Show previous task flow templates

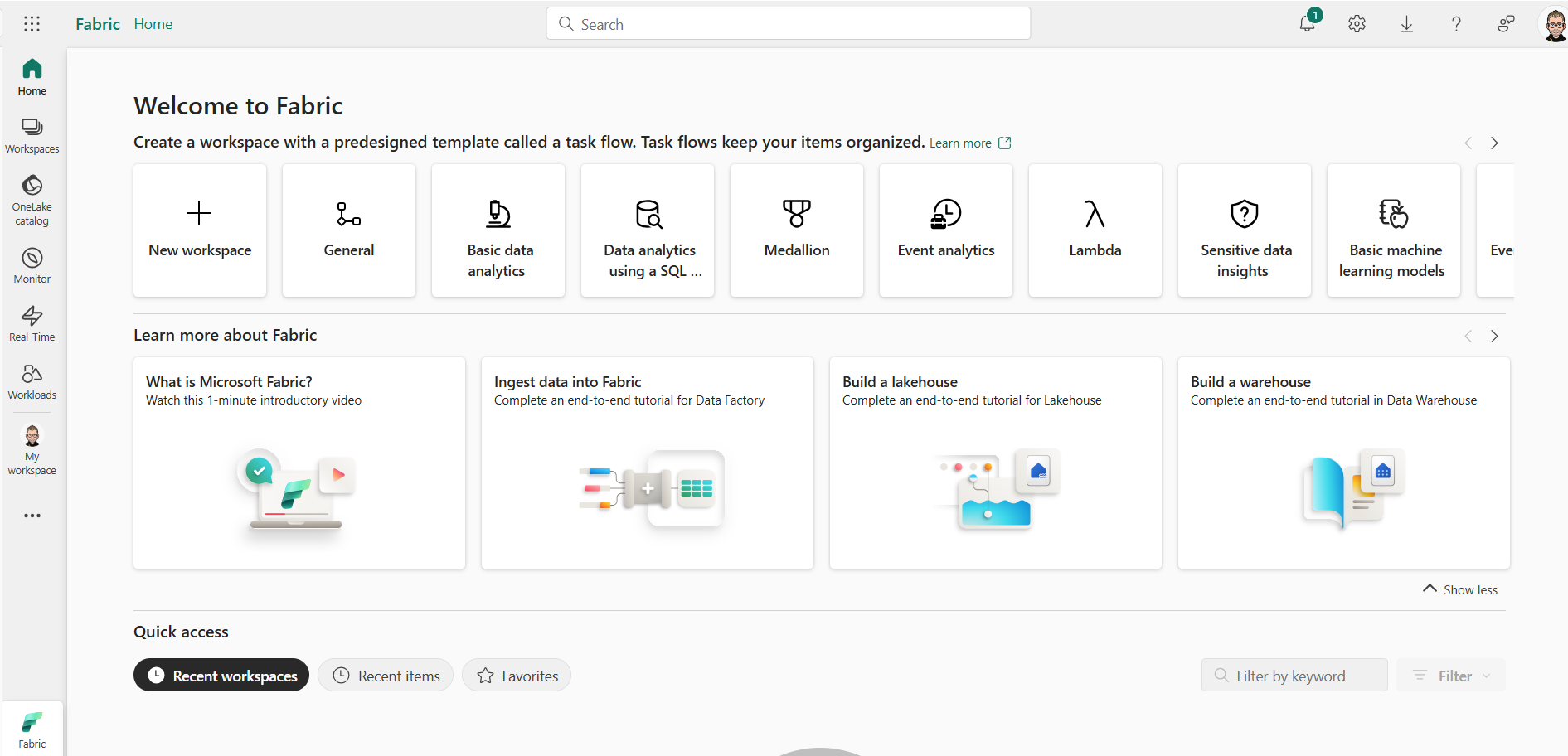coord(1468,143)
